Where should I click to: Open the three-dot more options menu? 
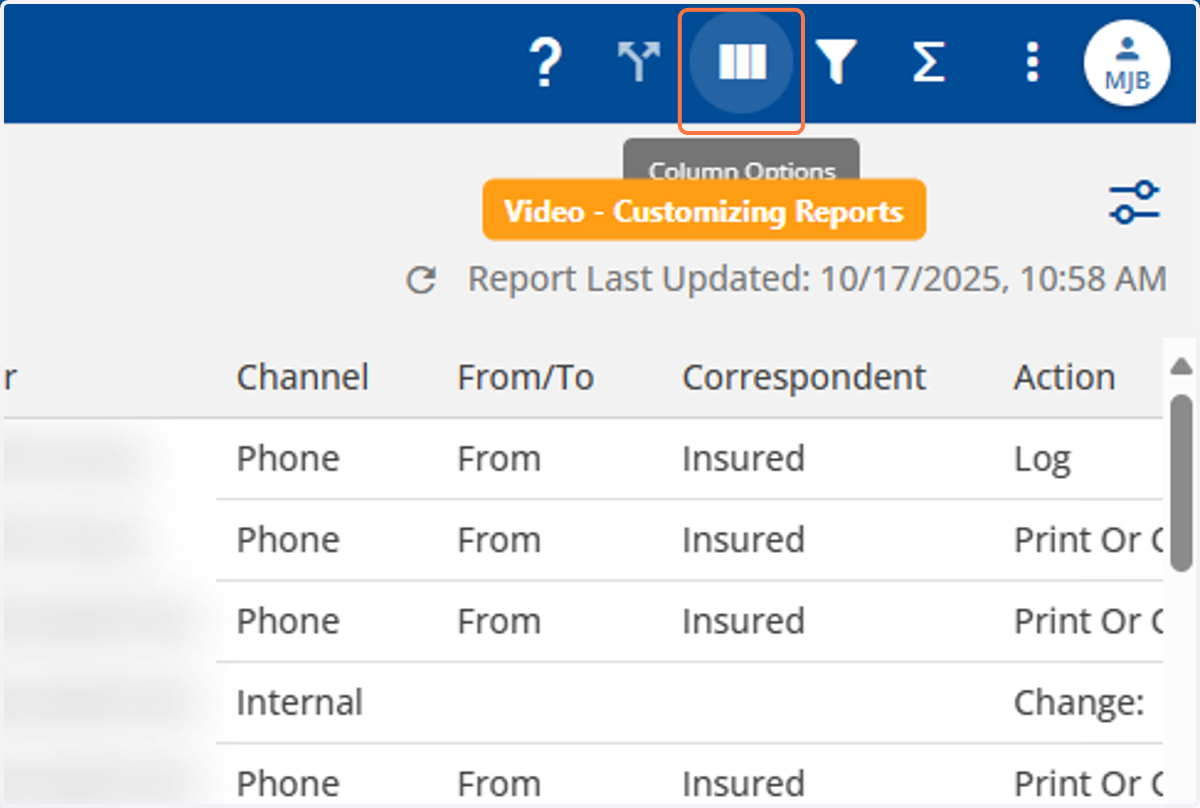1032,64
